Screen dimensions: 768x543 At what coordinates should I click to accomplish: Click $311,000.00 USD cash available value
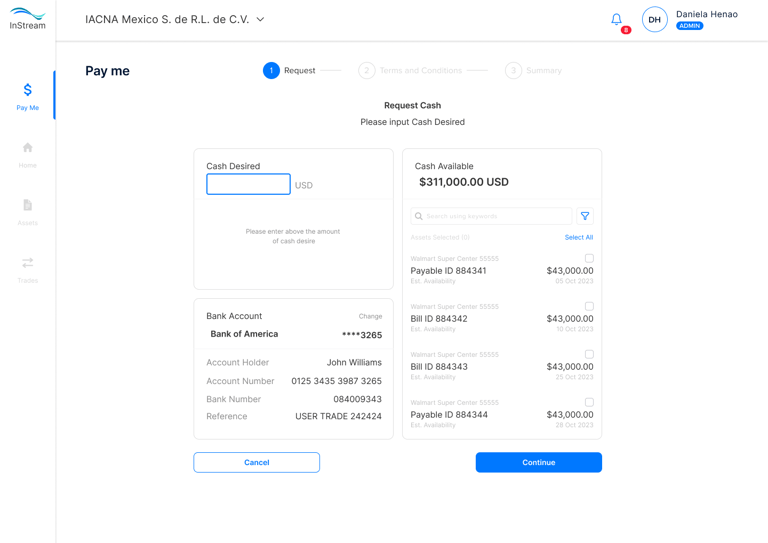point(464,182)
